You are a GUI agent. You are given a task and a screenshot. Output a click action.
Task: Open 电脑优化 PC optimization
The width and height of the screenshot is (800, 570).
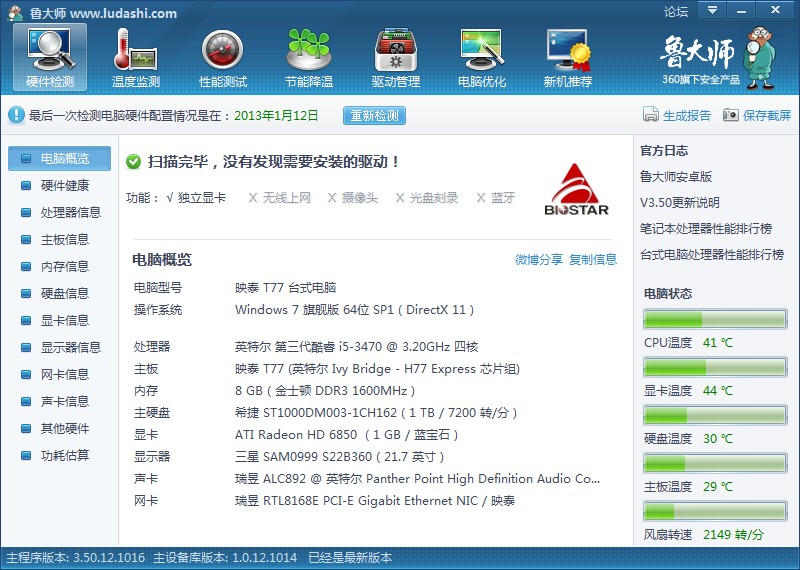pyautogui.click(x=482, y=58)
